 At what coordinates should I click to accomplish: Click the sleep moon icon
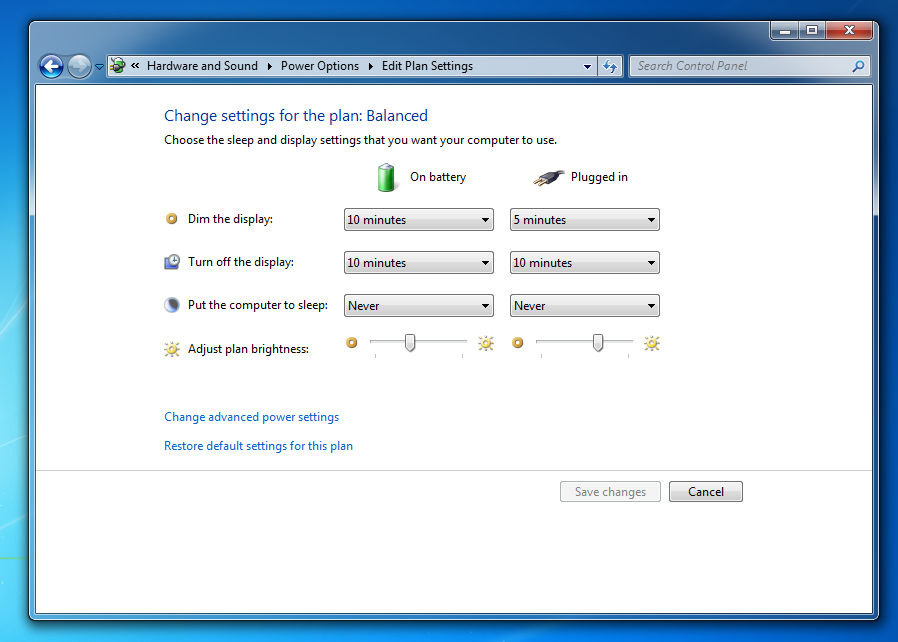point(172,305)
